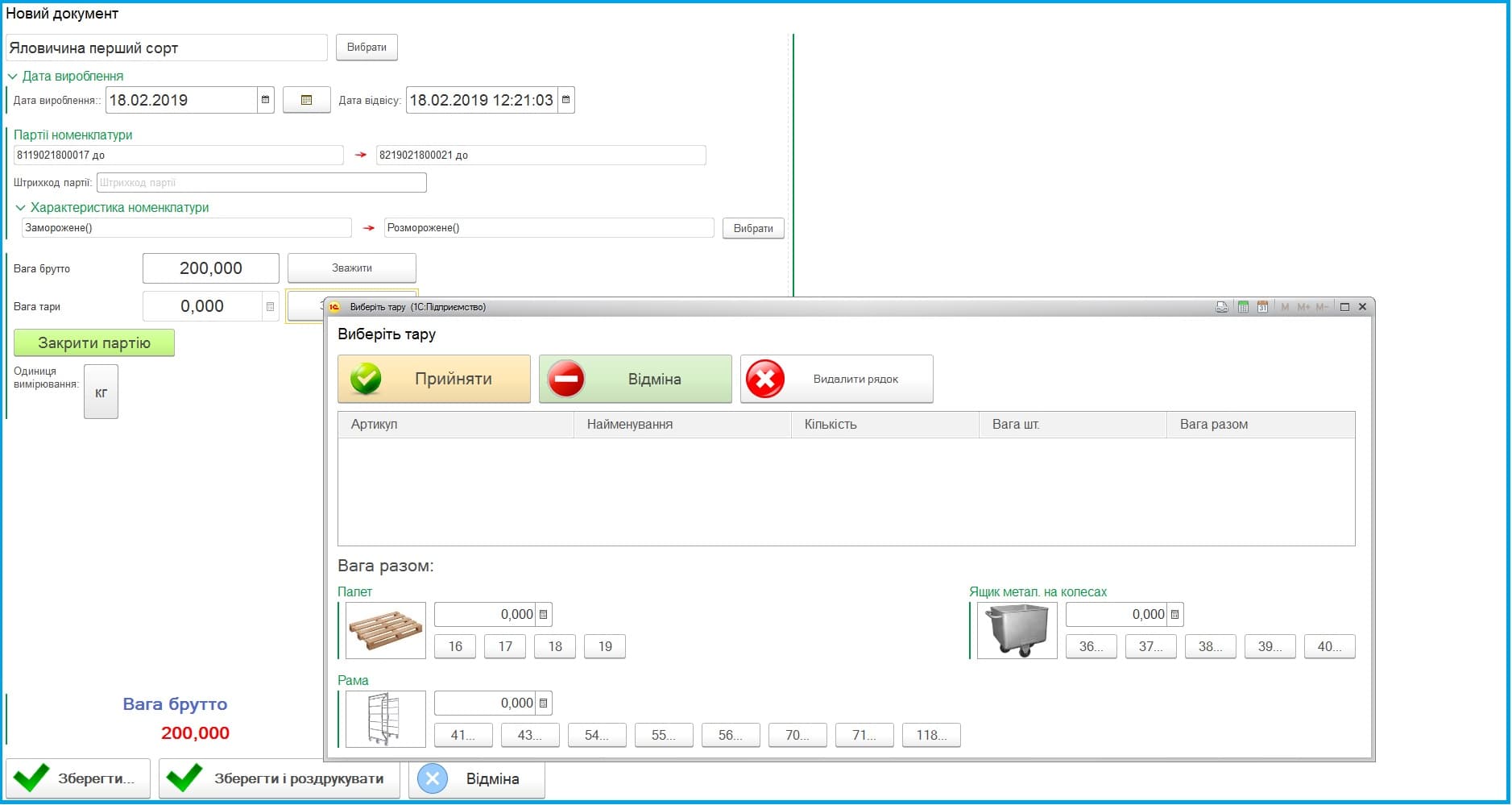Click Зберегти і роздрукувати button
Image resolution: width=1512 pixels, height=805 pixels.
[280, 778]
